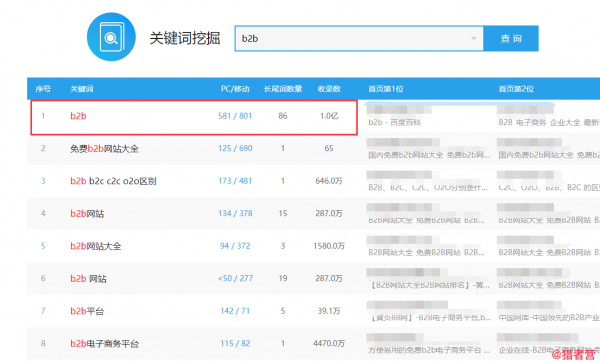Click the 287.0万 count in row 4
Screen dimensions: 600x363
329,213
